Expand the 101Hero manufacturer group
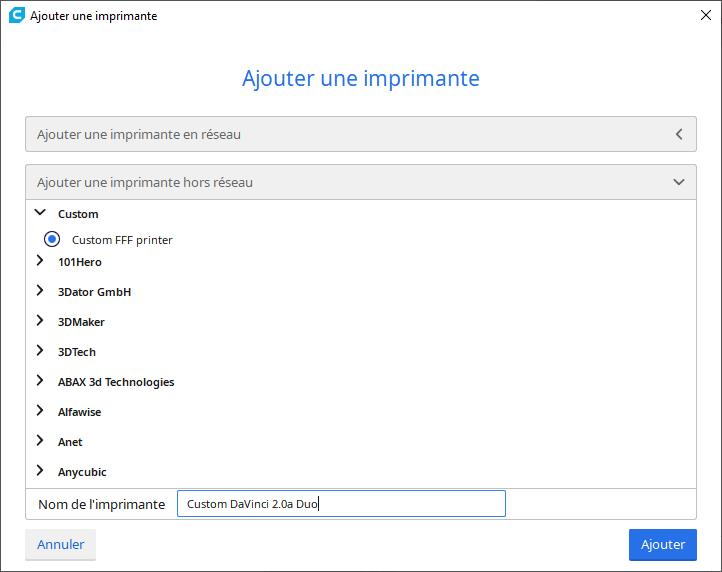The width and height of the screenshot is (722, 572). (x=40, y=261)
